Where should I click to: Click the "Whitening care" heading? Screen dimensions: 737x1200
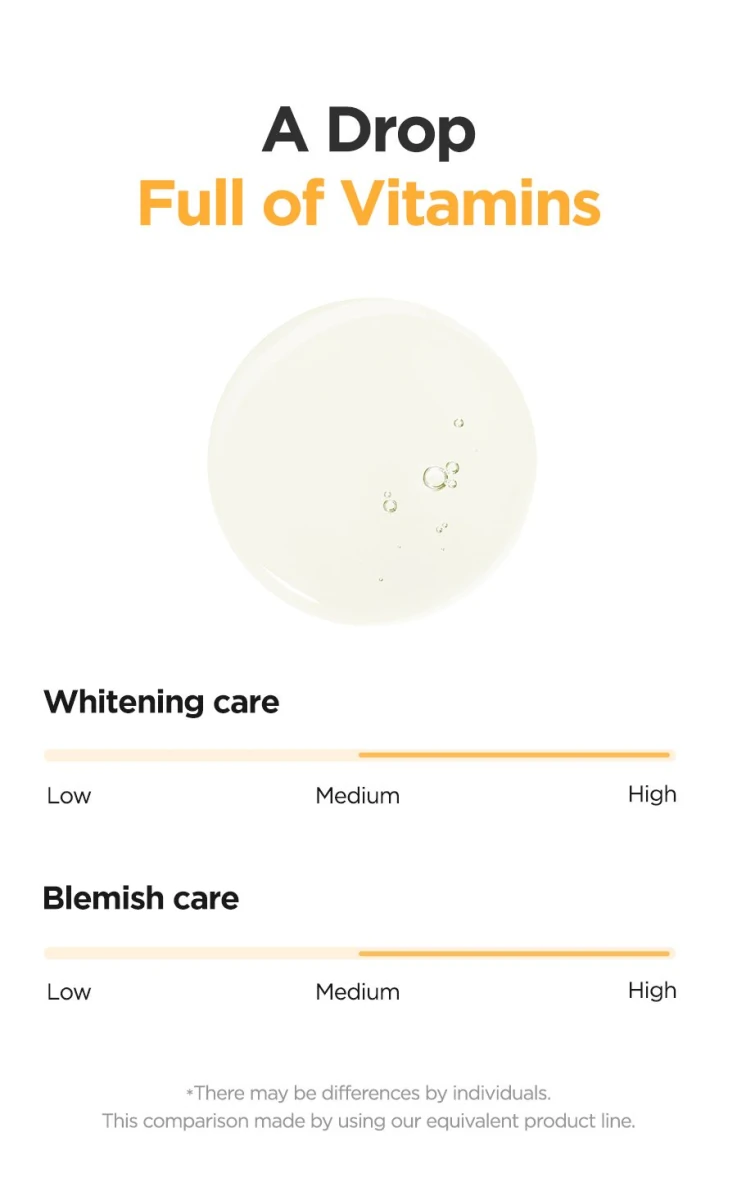click(161, 702)
